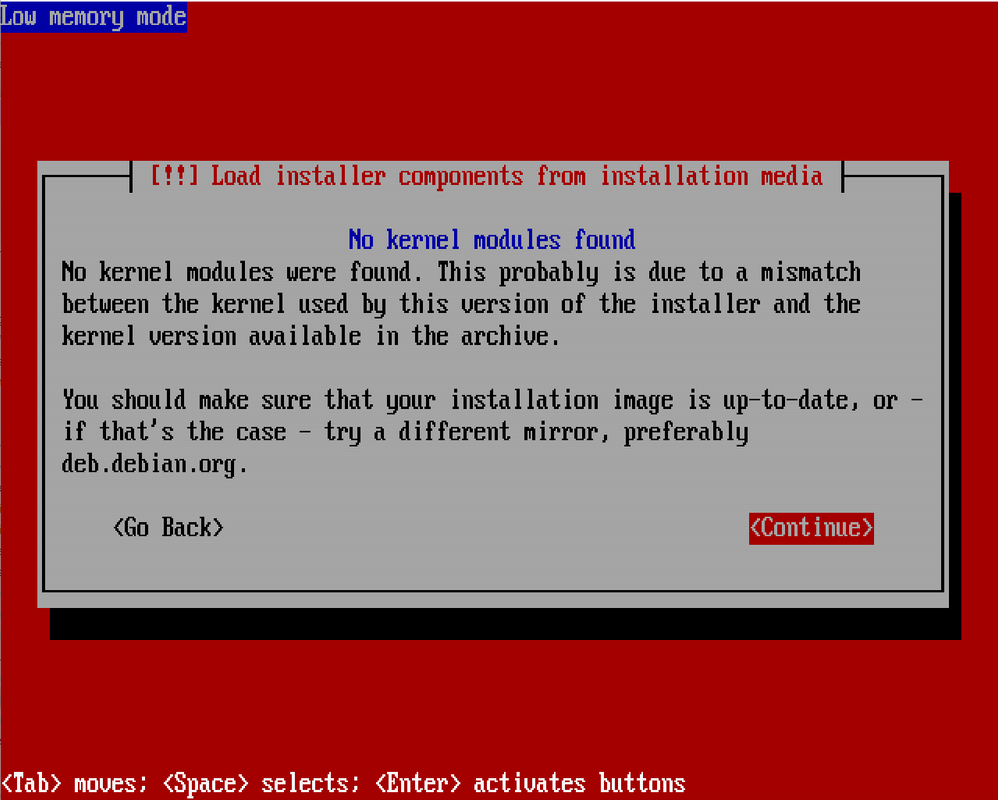Click the Tab/Space/Enter key hint footer
Viewport: 998px width, 800px height.
tap(343, 783)
